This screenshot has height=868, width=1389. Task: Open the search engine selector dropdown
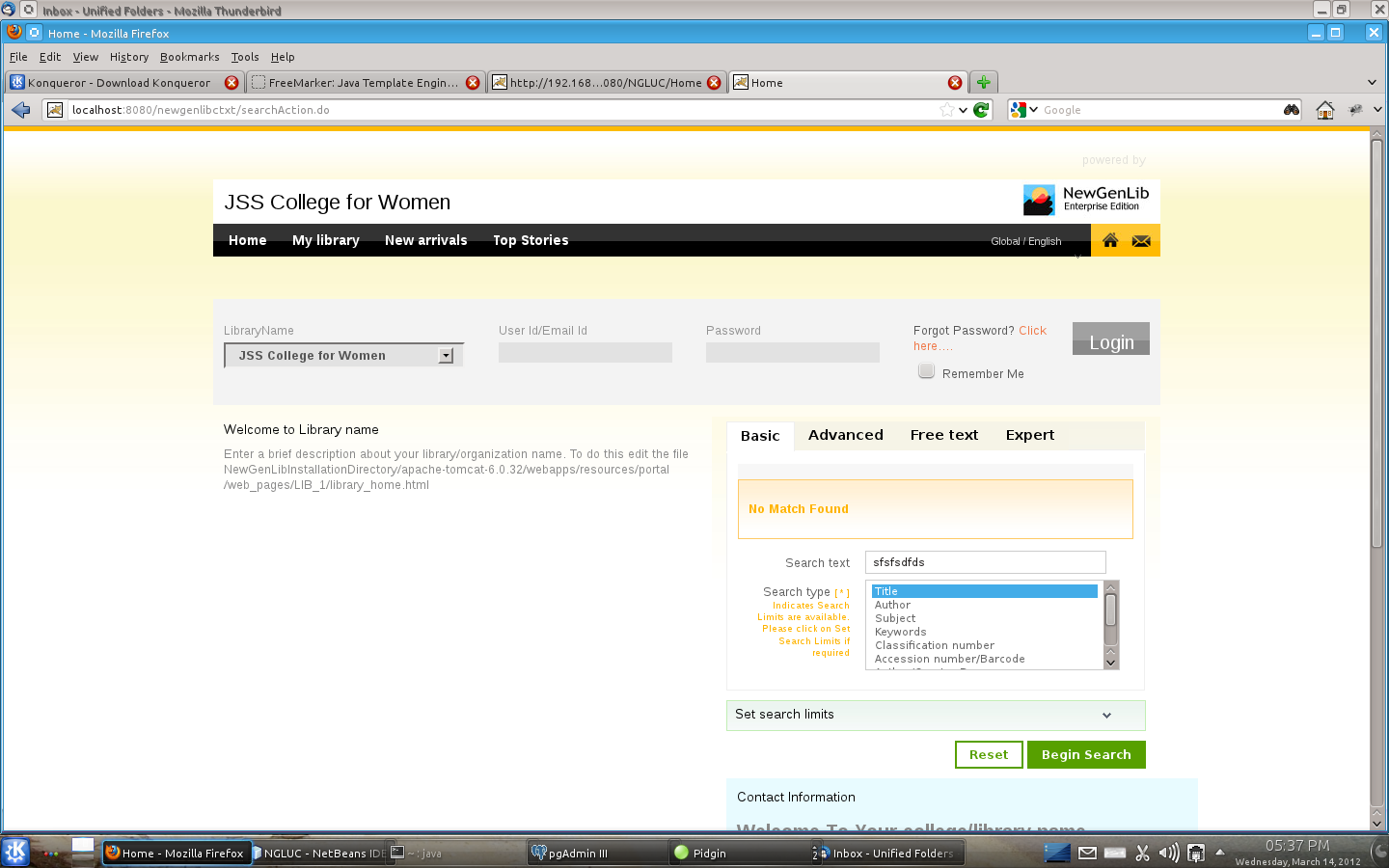tap(1023, 110)
